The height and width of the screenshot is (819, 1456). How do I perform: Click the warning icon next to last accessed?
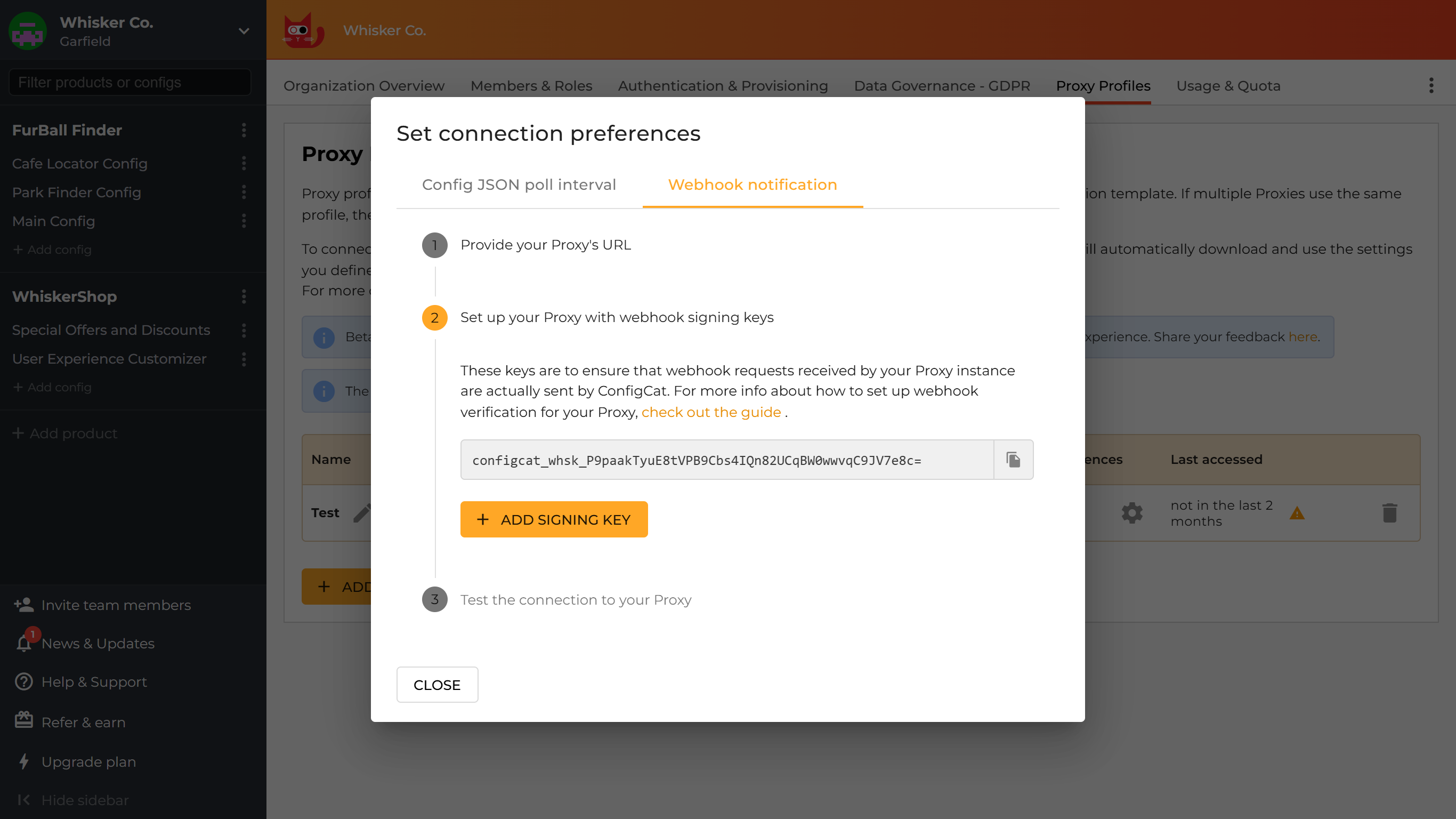(1297, 513)
